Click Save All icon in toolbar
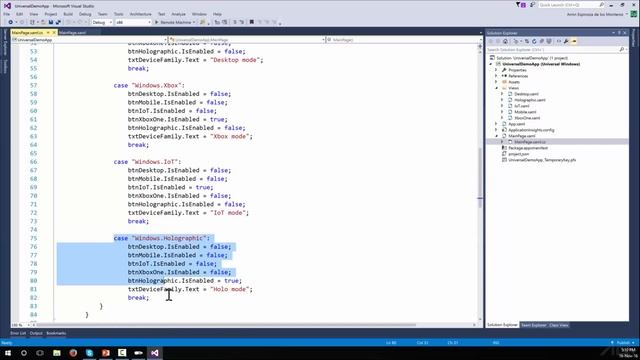The image size is (640, 360). click(58, 22)
